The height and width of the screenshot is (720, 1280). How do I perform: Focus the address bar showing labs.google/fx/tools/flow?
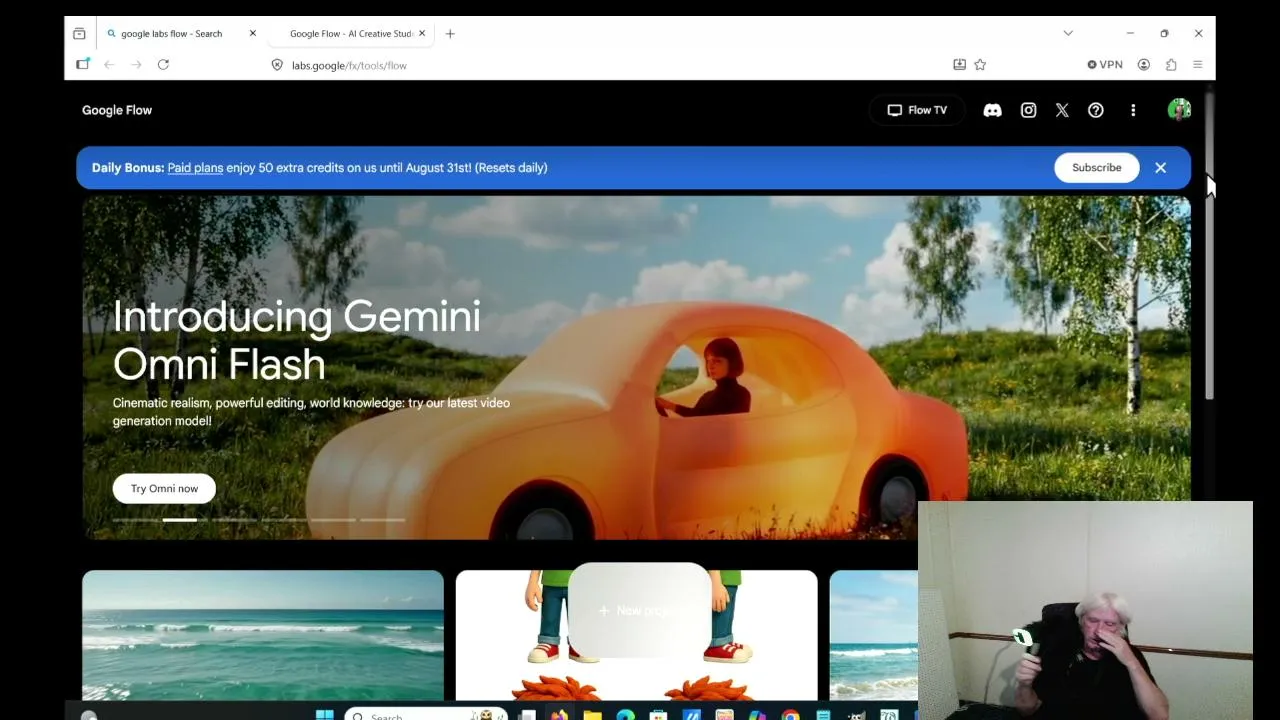tap(610, 65)
